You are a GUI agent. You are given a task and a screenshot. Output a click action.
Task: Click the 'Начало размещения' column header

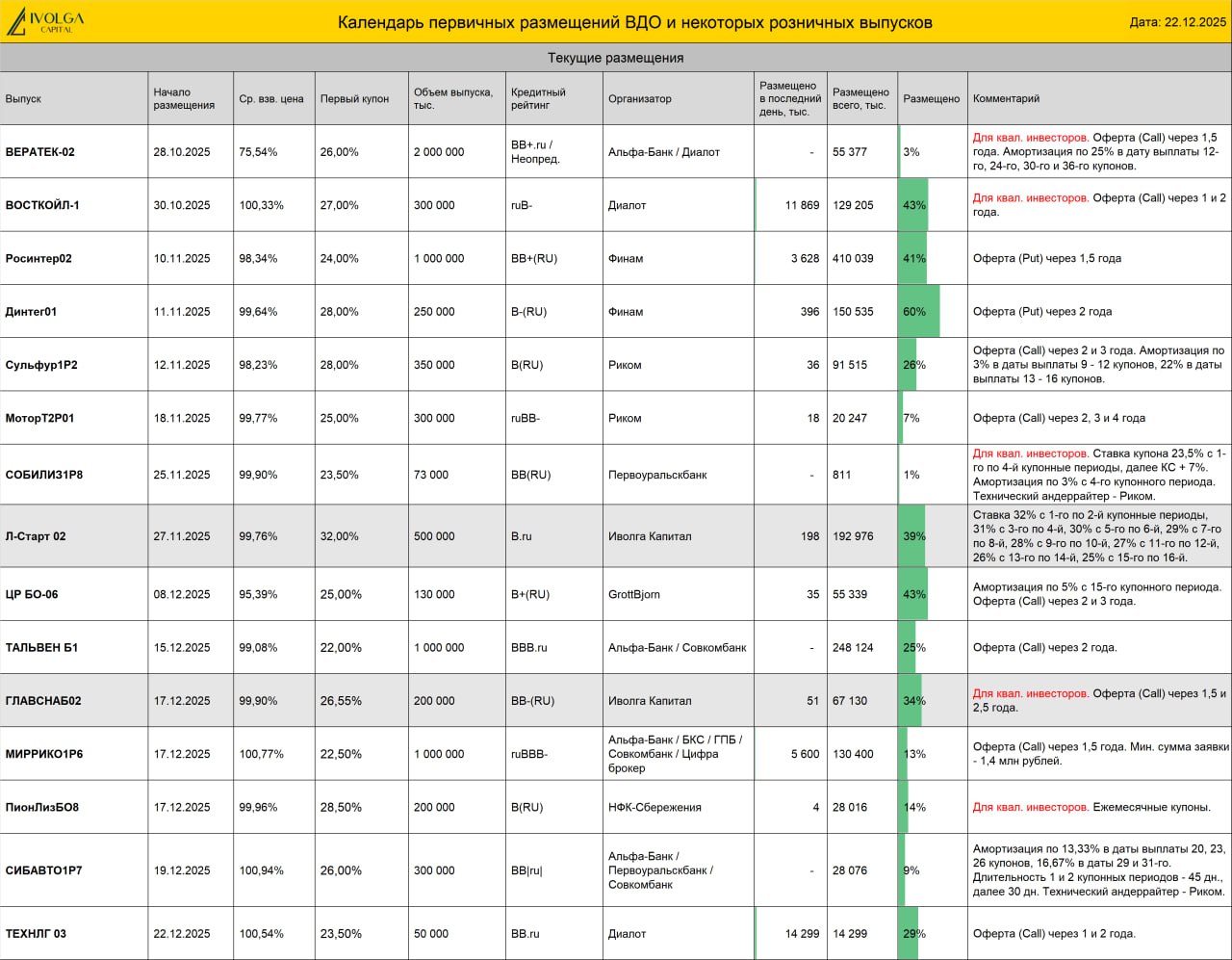[184, 98]
